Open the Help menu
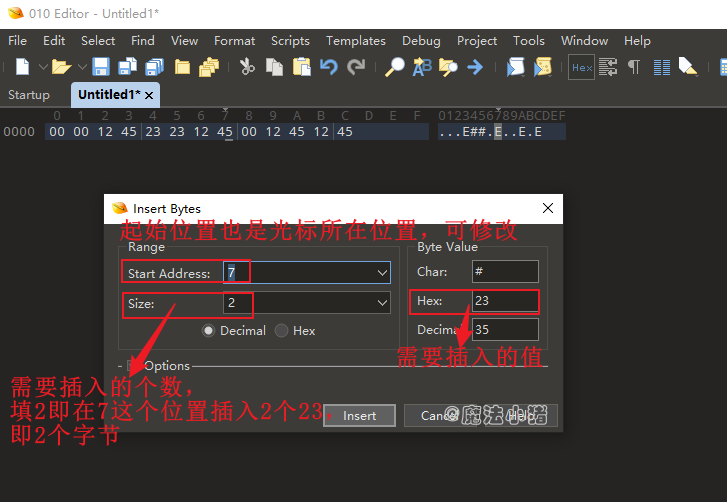This screenshot has width=727, height=502. (x=637, y=41)
